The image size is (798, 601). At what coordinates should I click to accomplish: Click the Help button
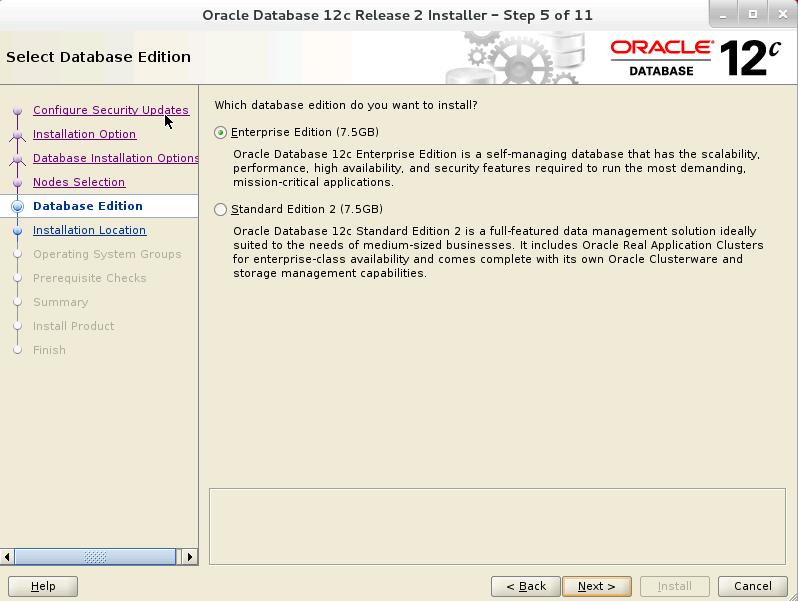(x=43, y=586)
